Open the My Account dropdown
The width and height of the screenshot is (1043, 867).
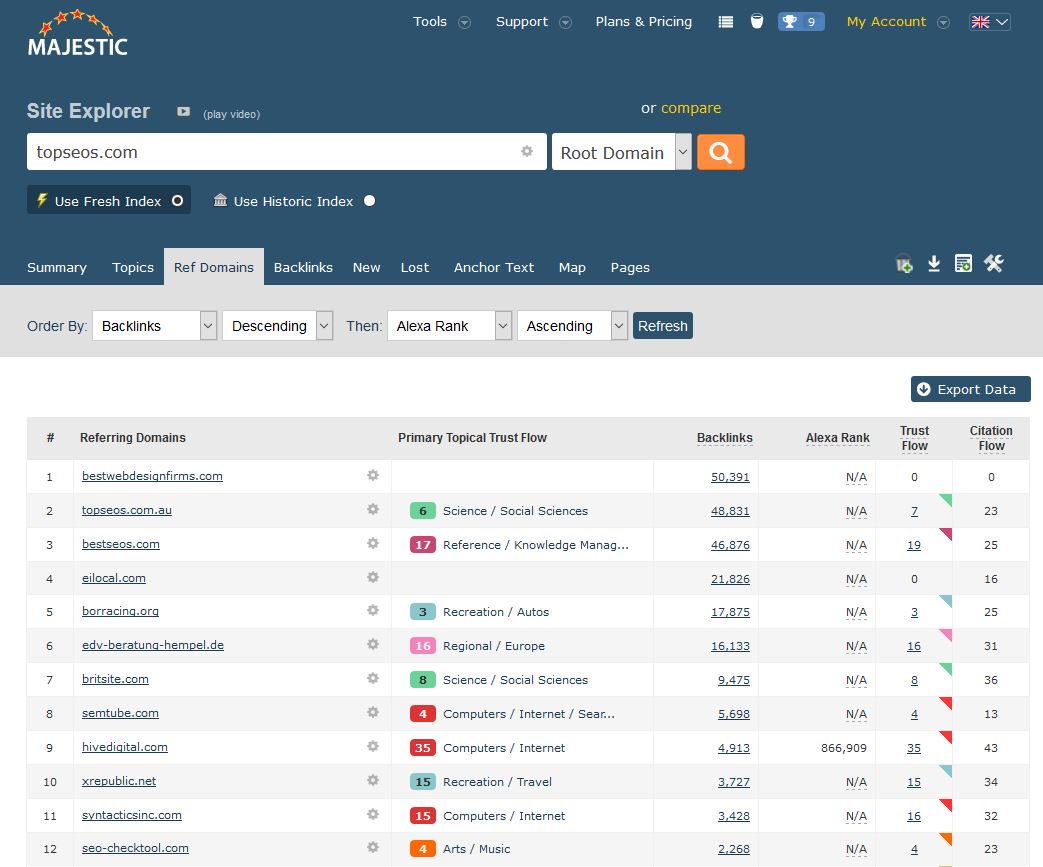tap(897, 22)
